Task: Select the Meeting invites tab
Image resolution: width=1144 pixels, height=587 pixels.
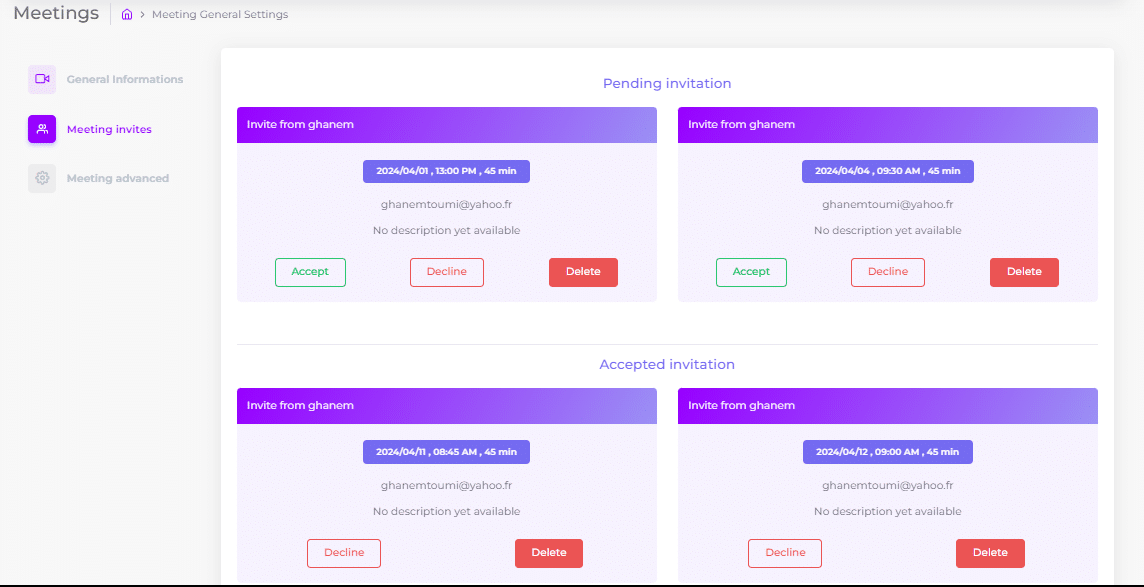Action: click(x=109, y=129)
